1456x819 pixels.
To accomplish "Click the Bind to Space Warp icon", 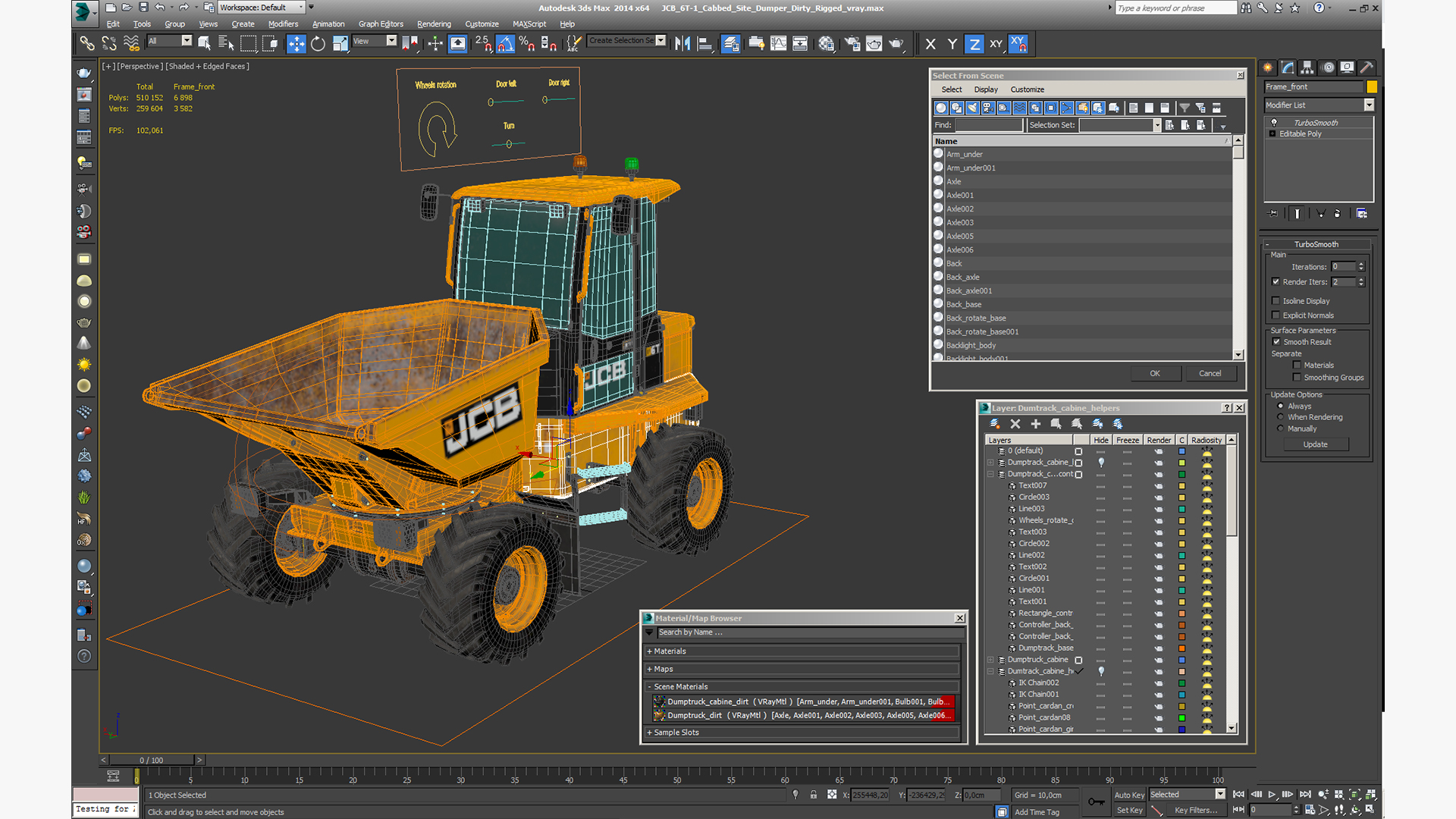I will [x=131, y=44].
